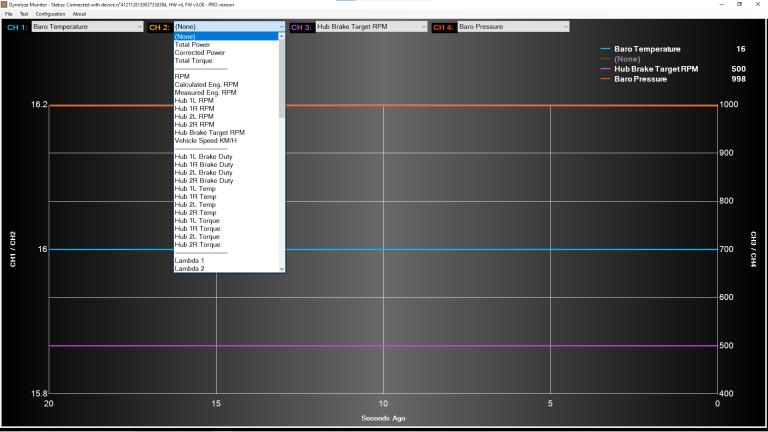Image resolution: width=768 pixels, height=432 pixels.
Task: Select Total Power in the list
Action: (226, 45)
